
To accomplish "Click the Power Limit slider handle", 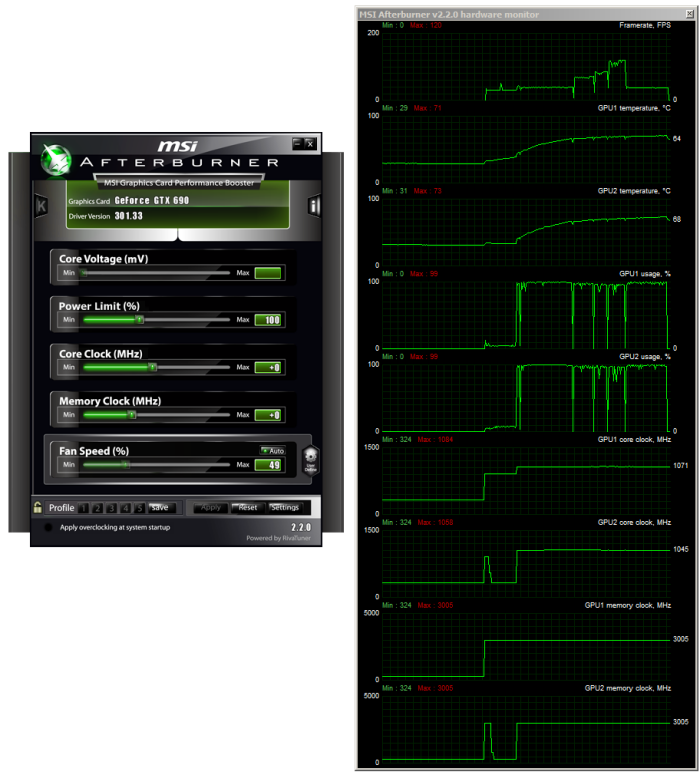I will tap(140, 320).
